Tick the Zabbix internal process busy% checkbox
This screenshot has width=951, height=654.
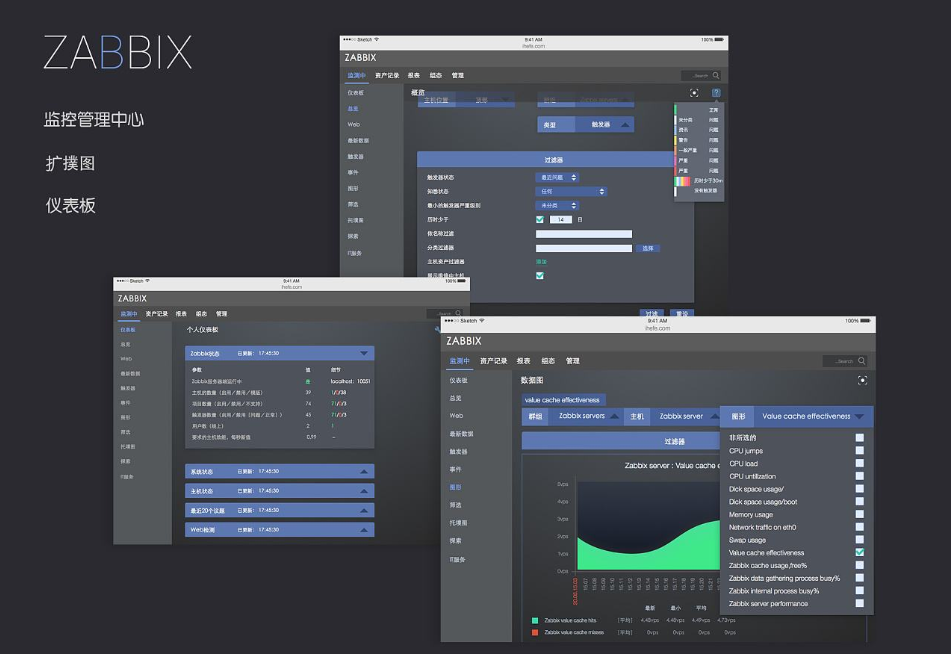click(x=859, y=590)
